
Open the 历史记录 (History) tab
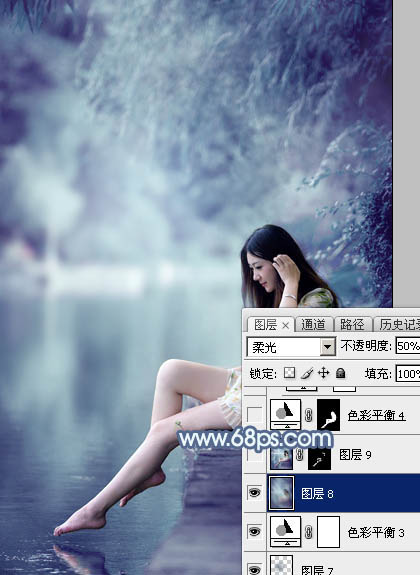pos(398,325)
